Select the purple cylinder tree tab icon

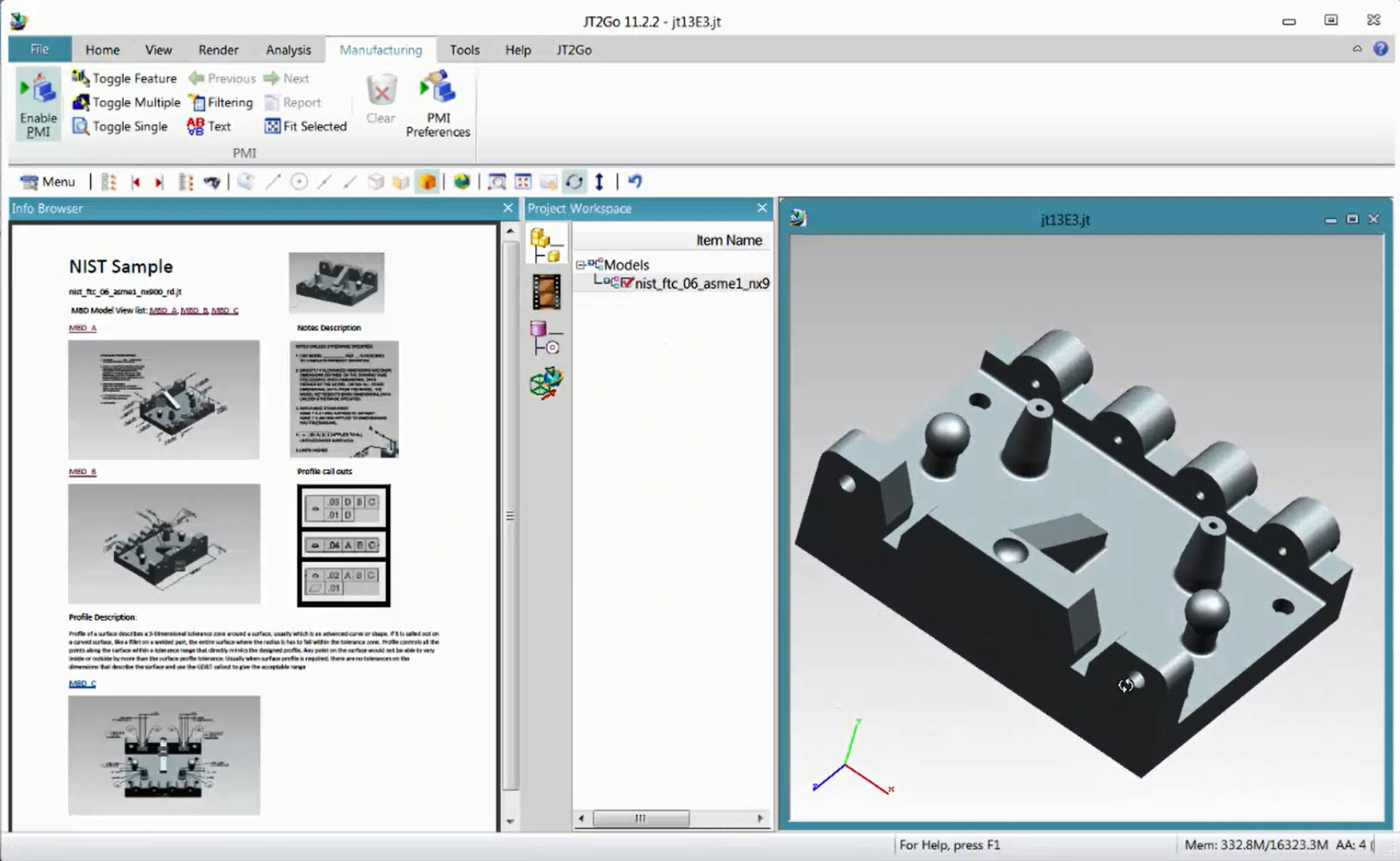click(546, 337)
